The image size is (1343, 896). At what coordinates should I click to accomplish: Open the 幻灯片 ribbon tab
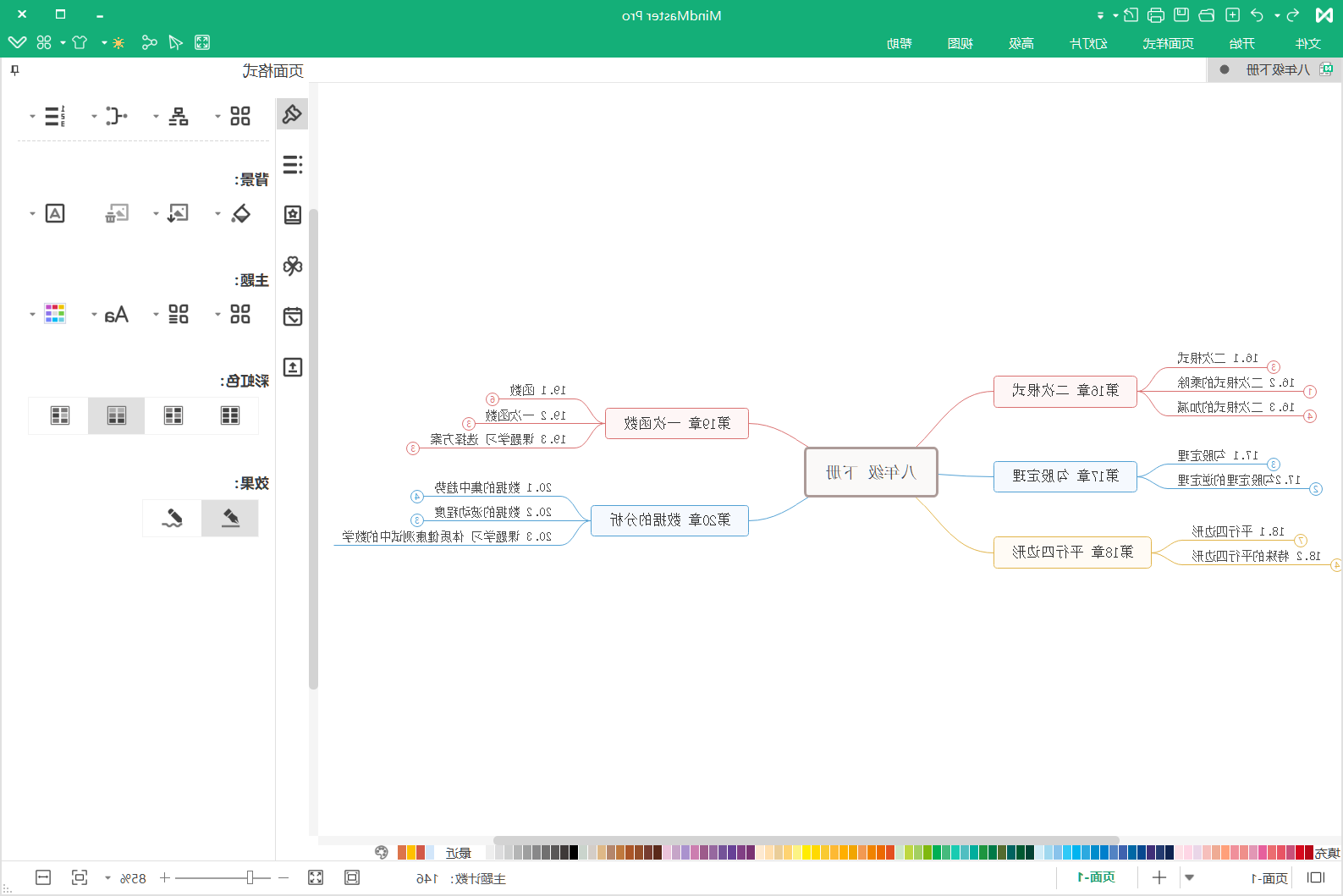[1088, 43]
